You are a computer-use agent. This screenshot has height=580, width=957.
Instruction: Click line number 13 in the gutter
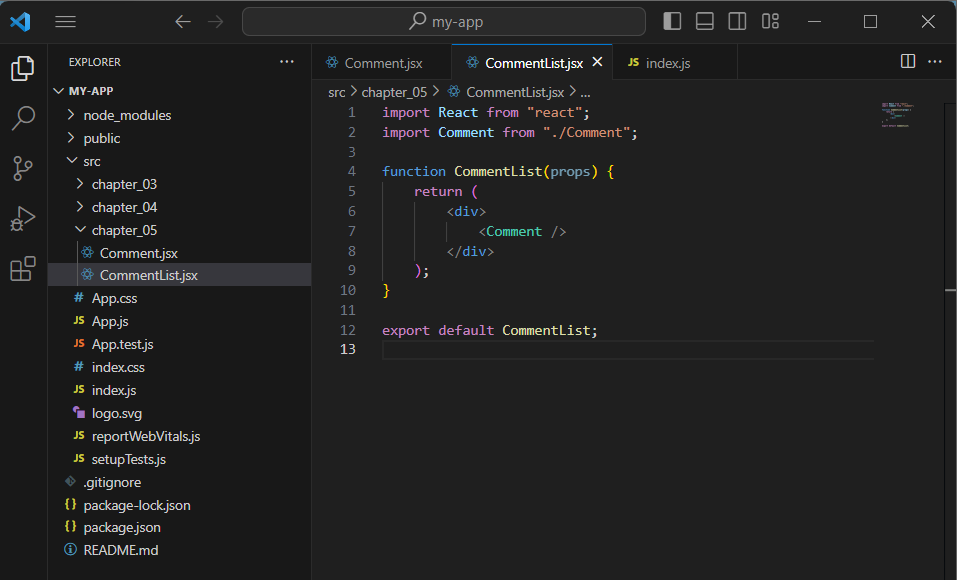coord(348,349)
